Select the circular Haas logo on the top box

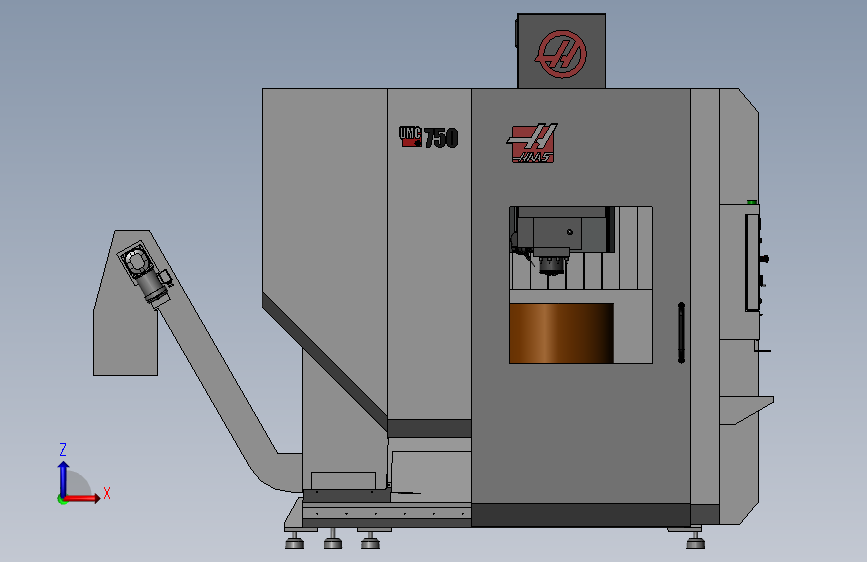561,54
